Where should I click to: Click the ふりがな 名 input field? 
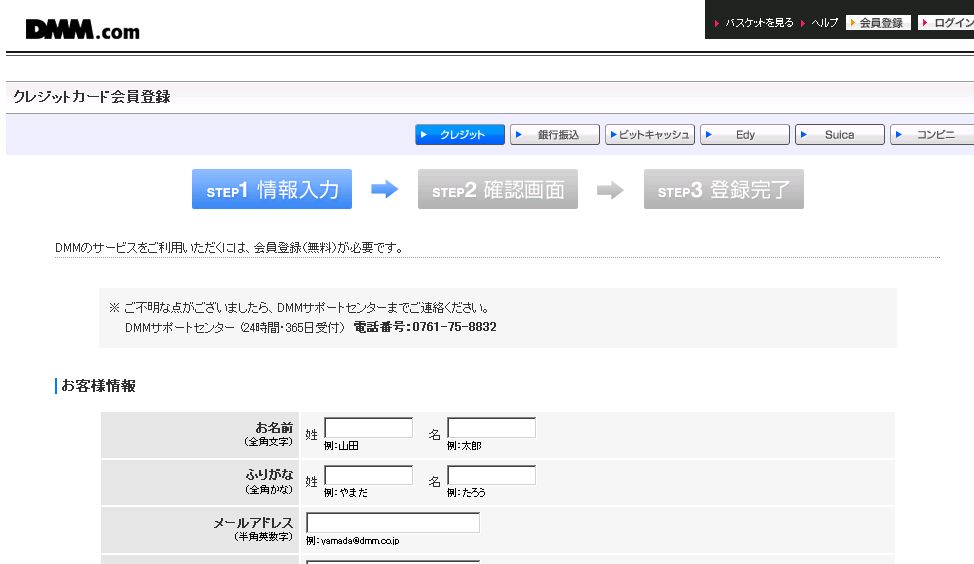(491, 475)
